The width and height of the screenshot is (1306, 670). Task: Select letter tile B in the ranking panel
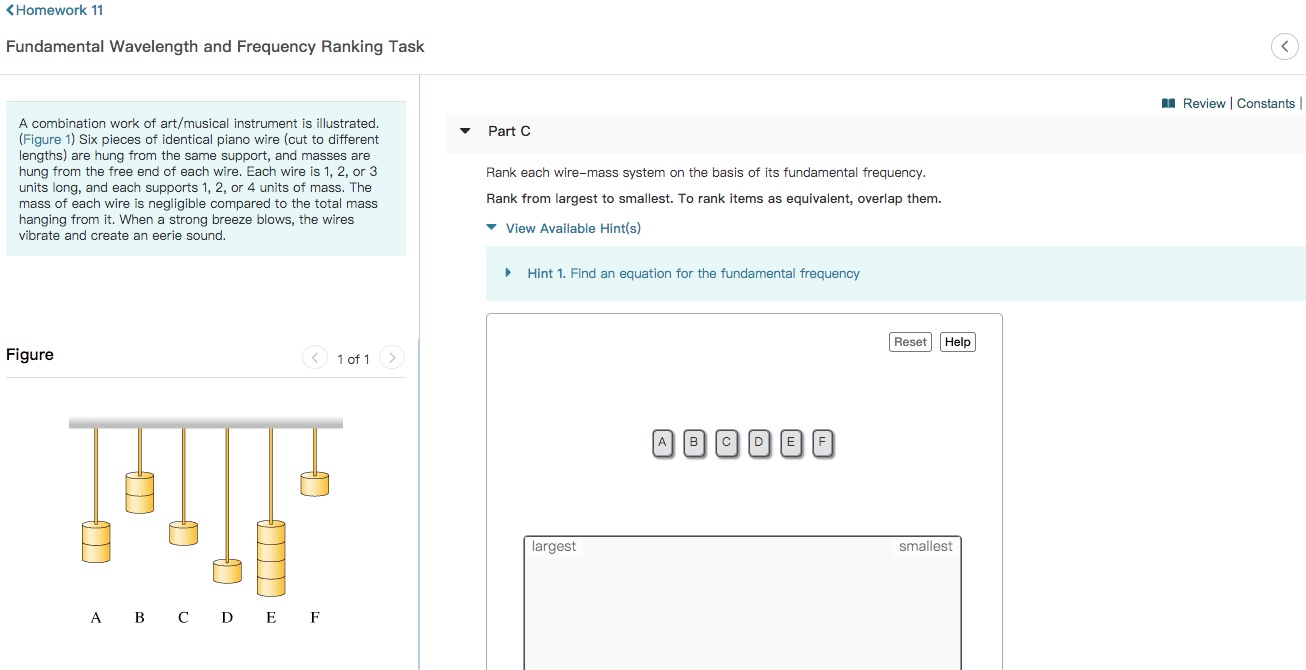tap(693, 442)
